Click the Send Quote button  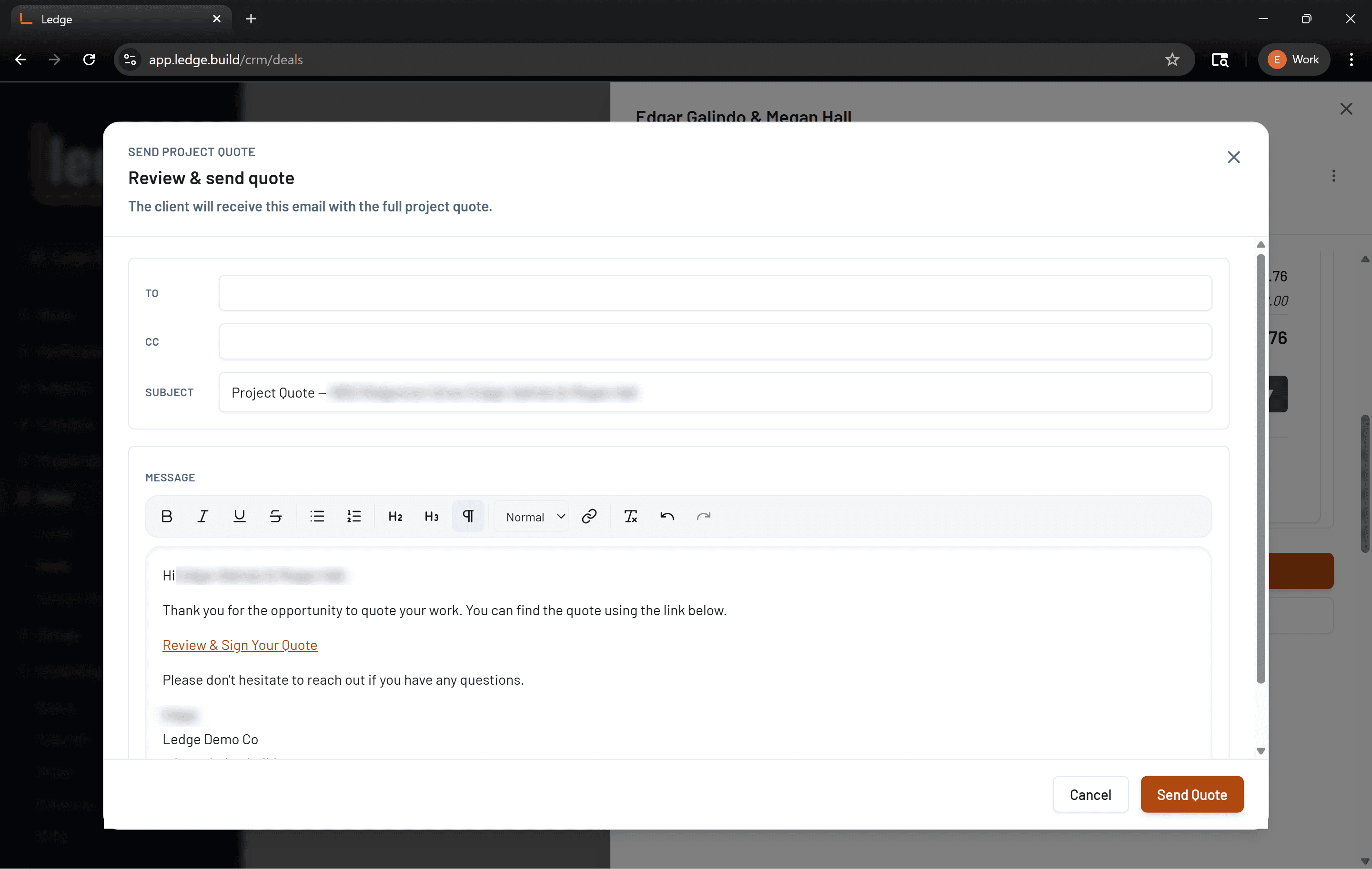click(1192, 794)
